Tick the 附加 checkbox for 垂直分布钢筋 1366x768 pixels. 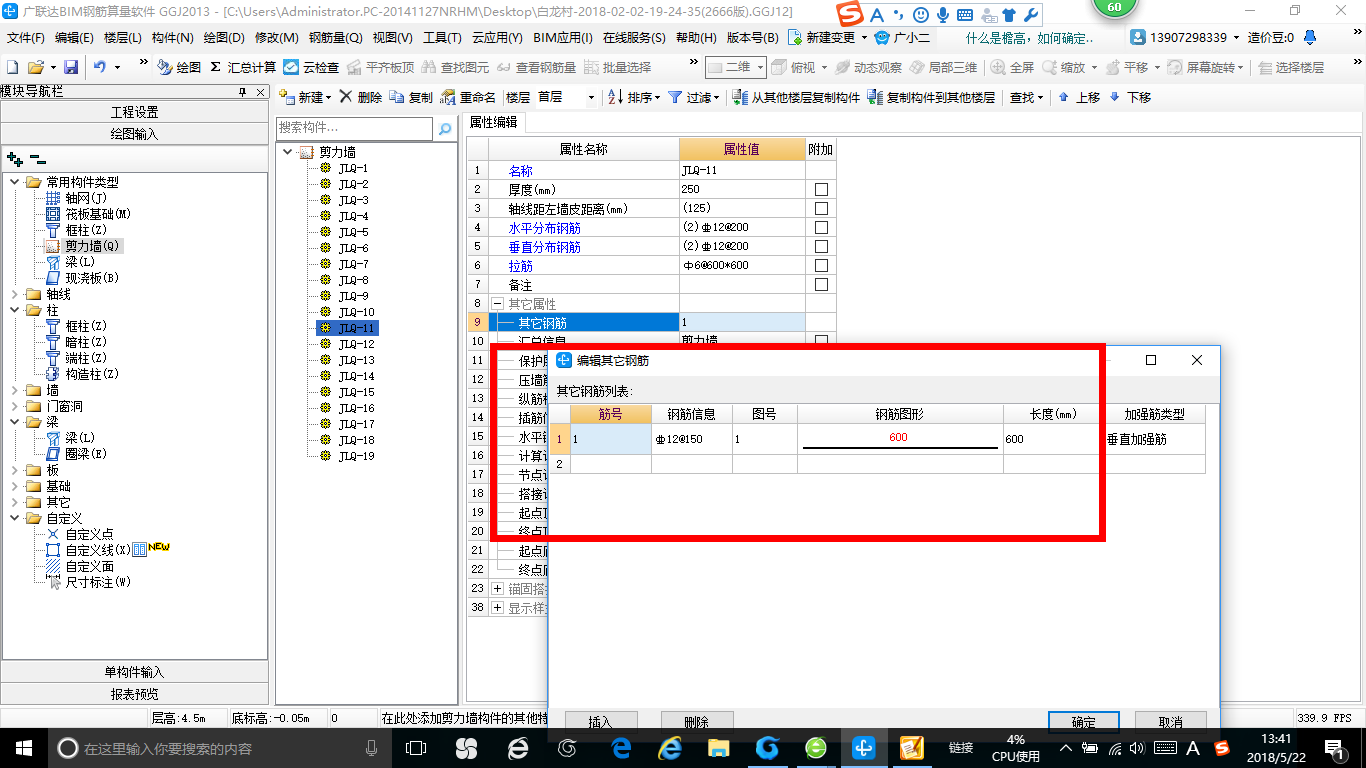coord(821,246)
